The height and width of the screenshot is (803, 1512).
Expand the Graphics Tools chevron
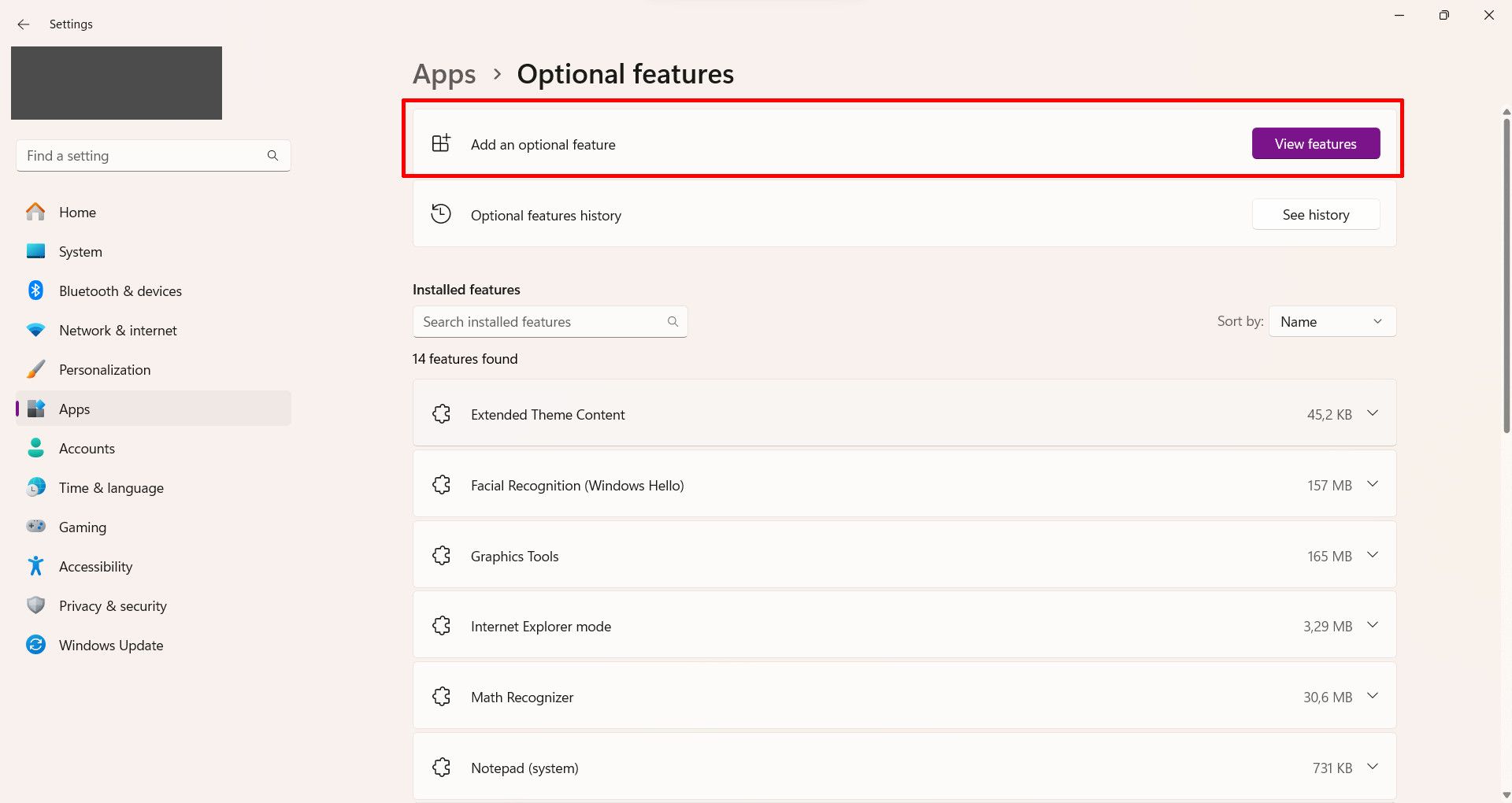(1373, 555)
